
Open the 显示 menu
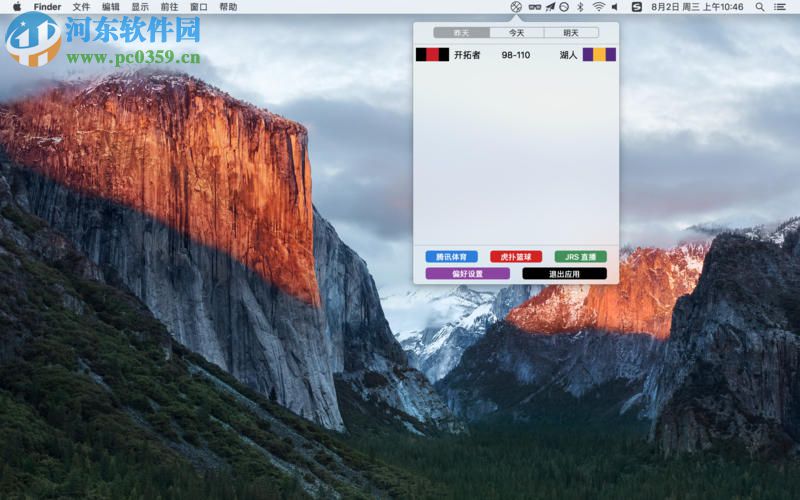(x=140, y=7)
